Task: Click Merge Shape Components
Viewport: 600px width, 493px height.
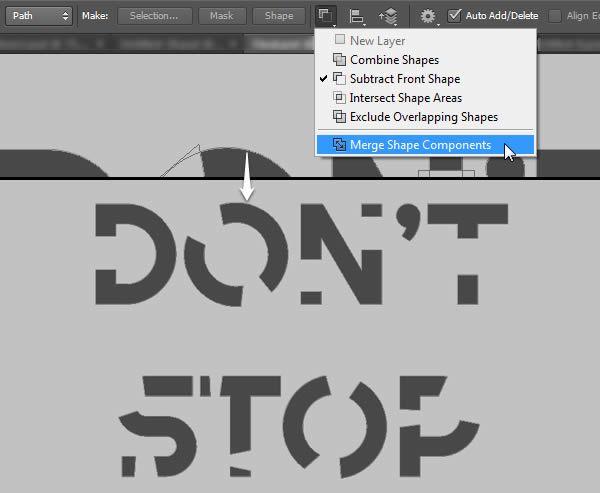Action: coord(426,145)
